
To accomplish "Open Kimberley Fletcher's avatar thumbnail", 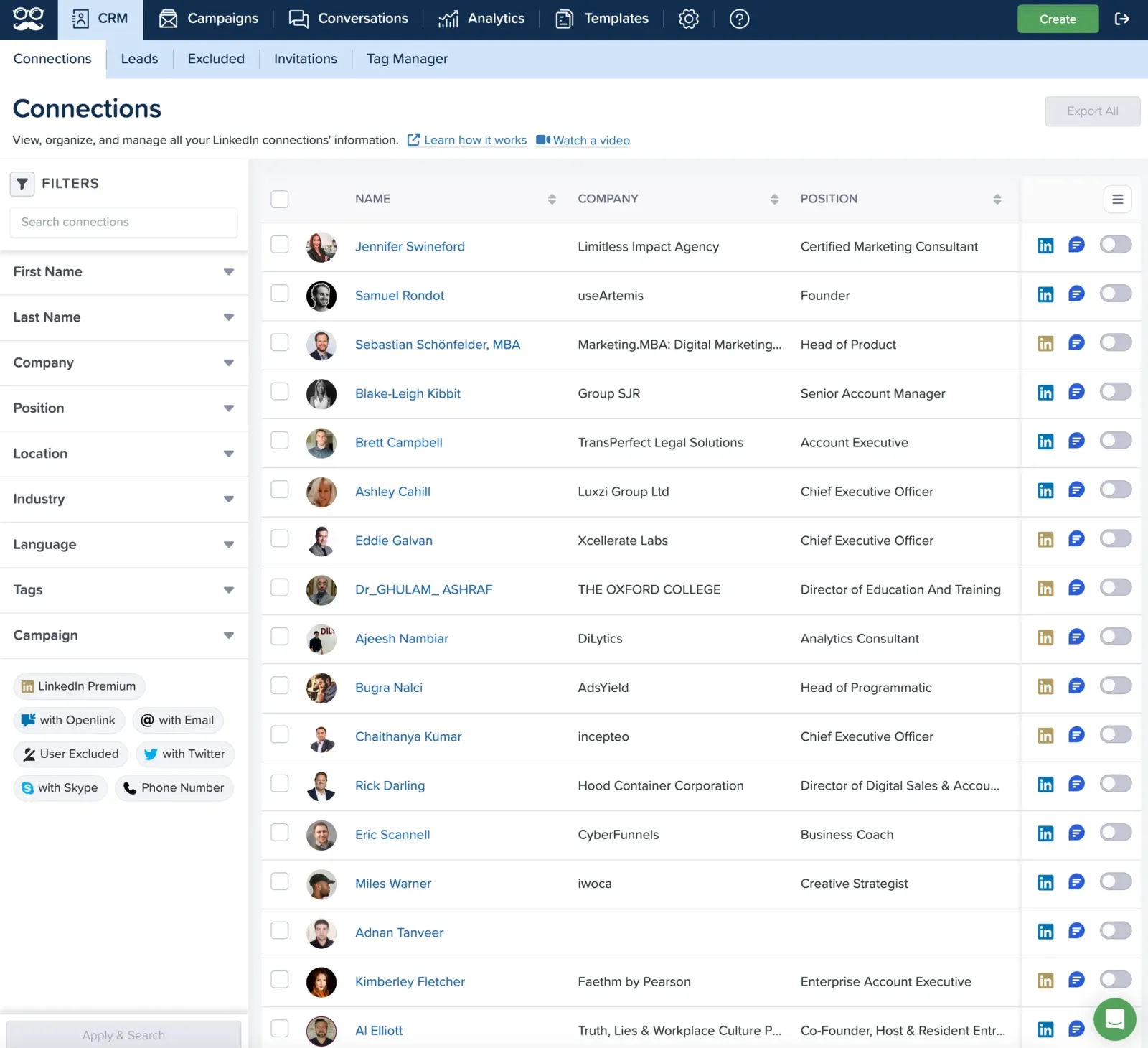I will [x=321, y=982].
